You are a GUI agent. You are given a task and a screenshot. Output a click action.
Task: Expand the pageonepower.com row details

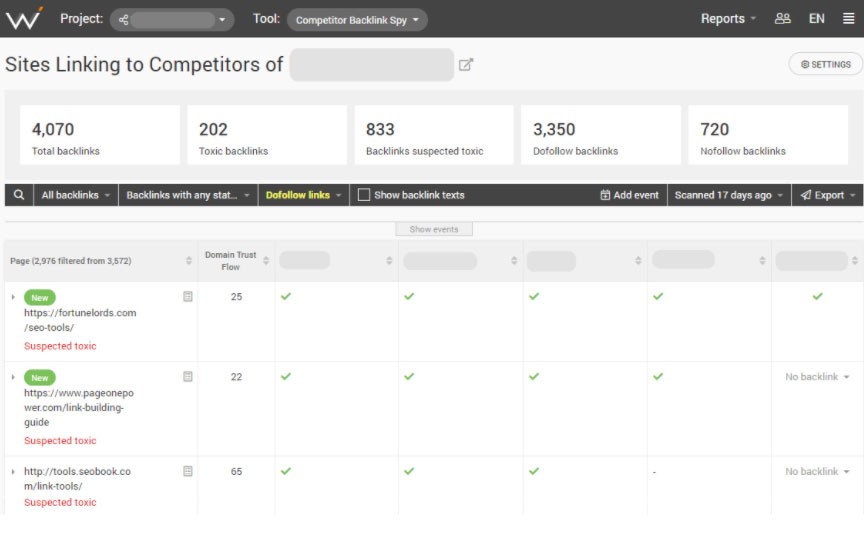[13, 378]
